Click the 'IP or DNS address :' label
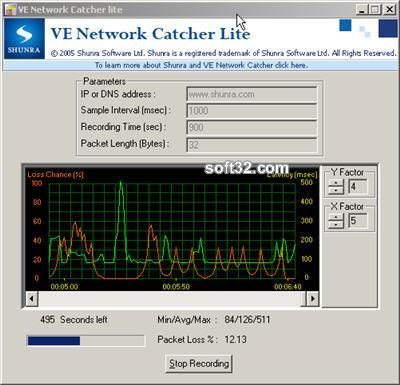The image size is (400, 385). (118, 94)
